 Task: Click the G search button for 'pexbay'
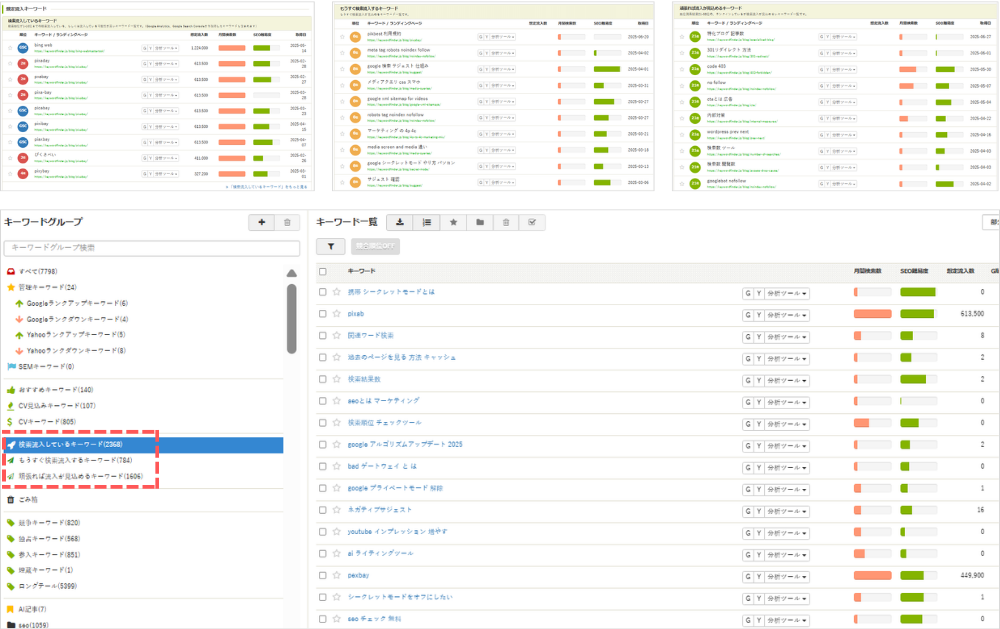point(747,576)
